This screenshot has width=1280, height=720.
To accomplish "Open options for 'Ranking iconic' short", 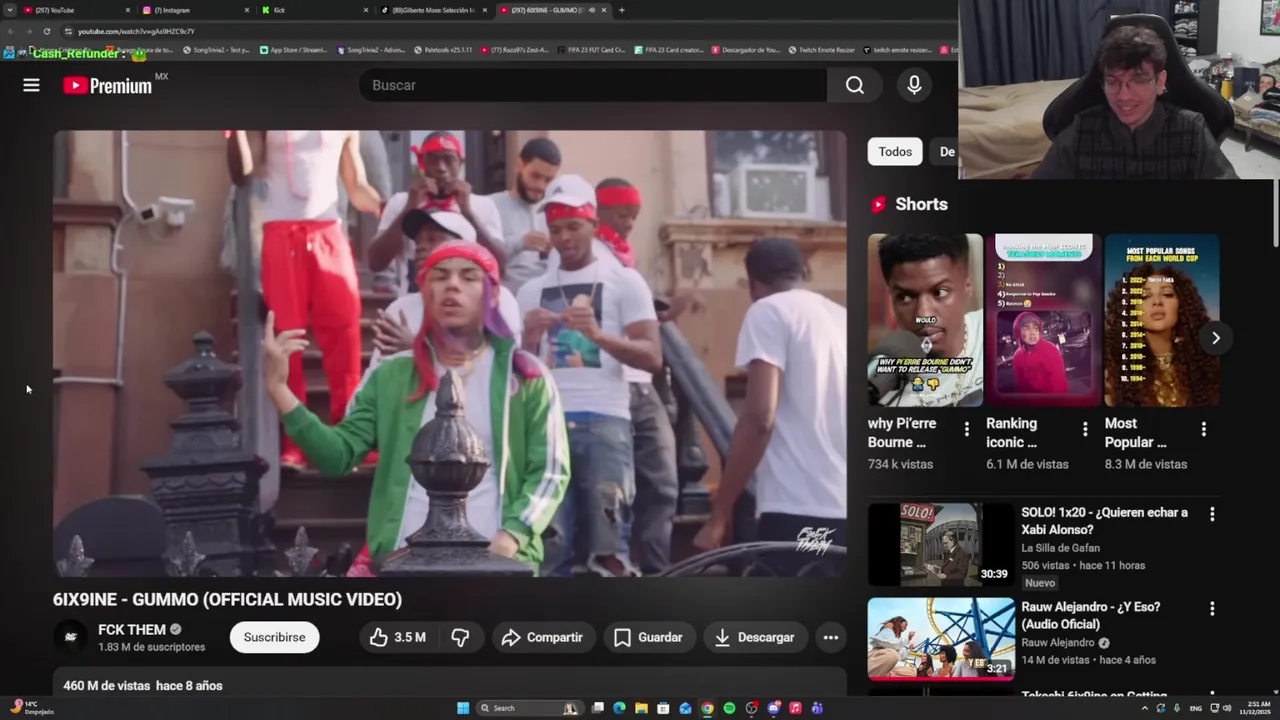I will [x=1085, y=429].
